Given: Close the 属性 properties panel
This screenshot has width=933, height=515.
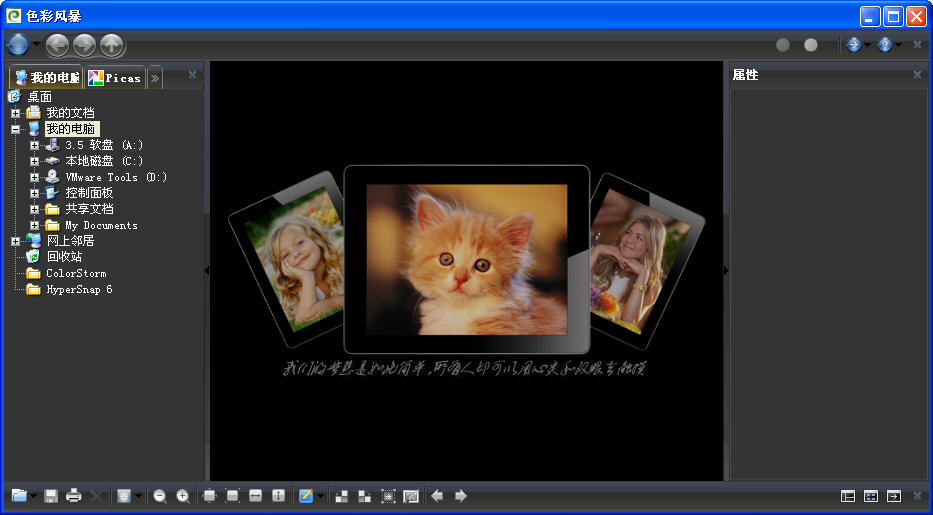Looking at the screenshot, I should pyautogui.click(x=917, y=75).
